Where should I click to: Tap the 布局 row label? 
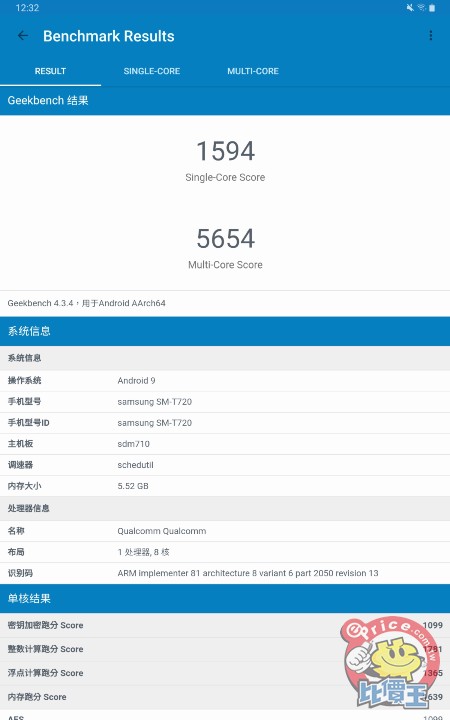point(16,552)
